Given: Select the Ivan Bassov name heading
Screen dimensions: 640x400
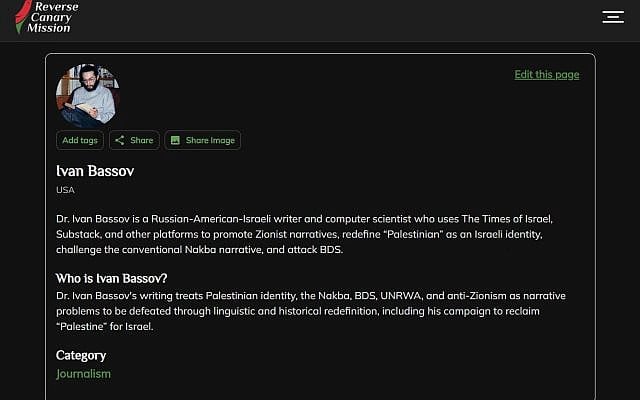Looking at the screenshot, I should point(95,171).
